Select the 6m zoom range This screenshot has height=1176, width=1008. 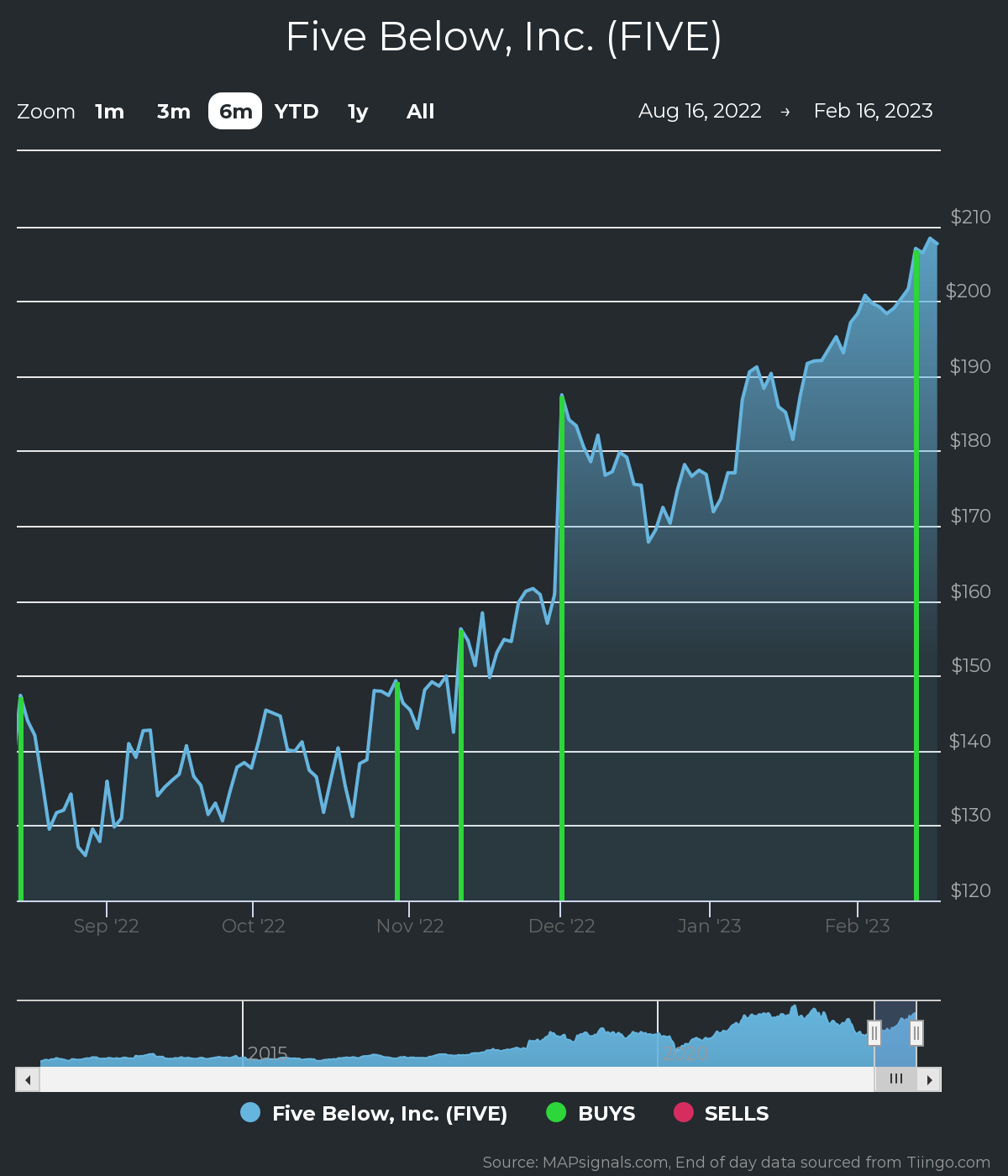click(x=235, y=112)
